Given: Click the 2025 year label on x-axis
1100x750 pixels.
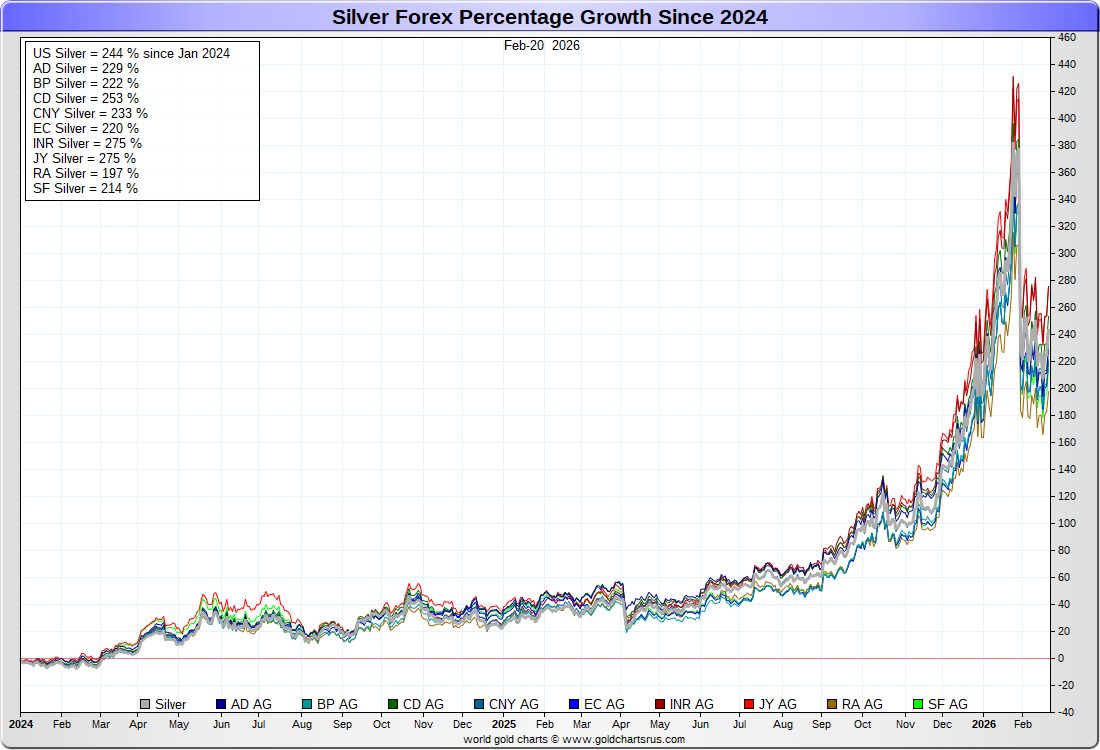Looking at the screenshot, I should click(x=503, y=723).
